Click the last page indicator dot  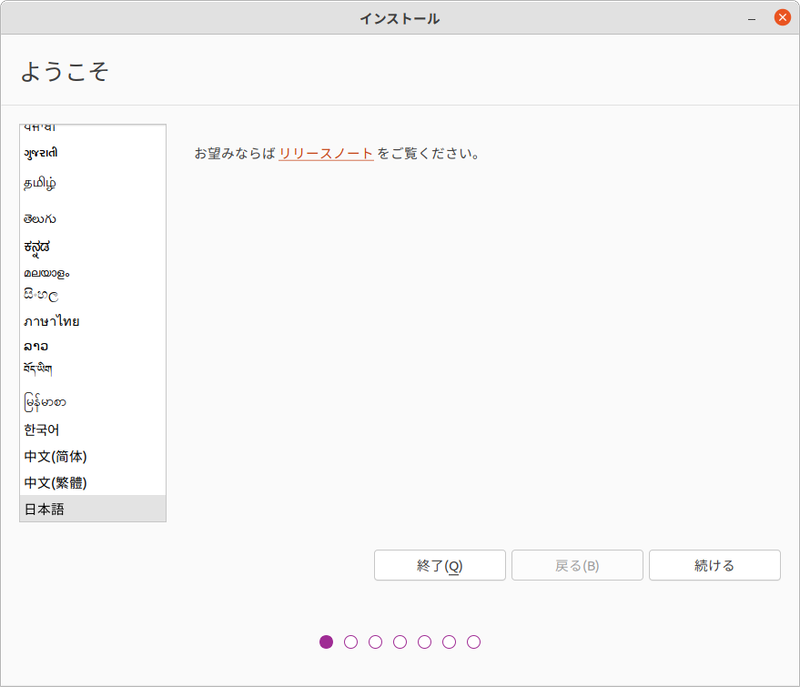pyautogui.click(x=474, y=642)
